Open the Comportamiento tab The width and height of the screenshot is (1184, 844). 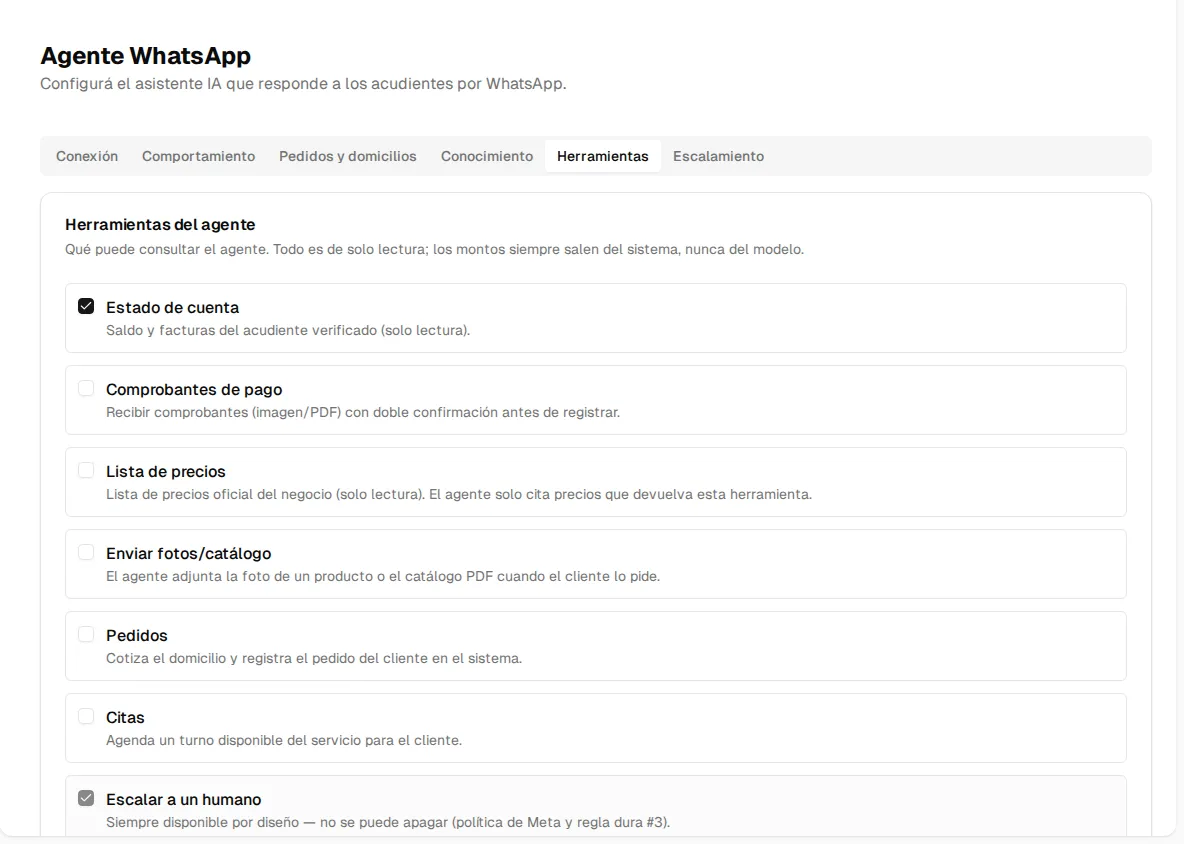coord(199,156)
